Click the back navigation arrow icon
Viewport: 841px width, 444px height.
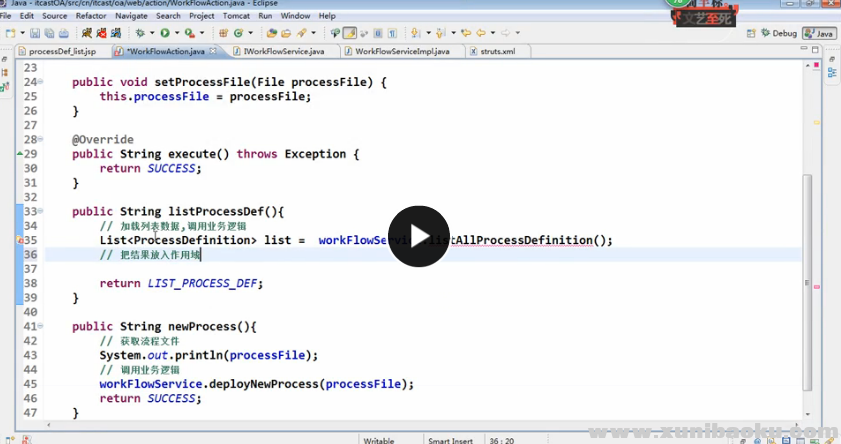(x=479, y=33)
